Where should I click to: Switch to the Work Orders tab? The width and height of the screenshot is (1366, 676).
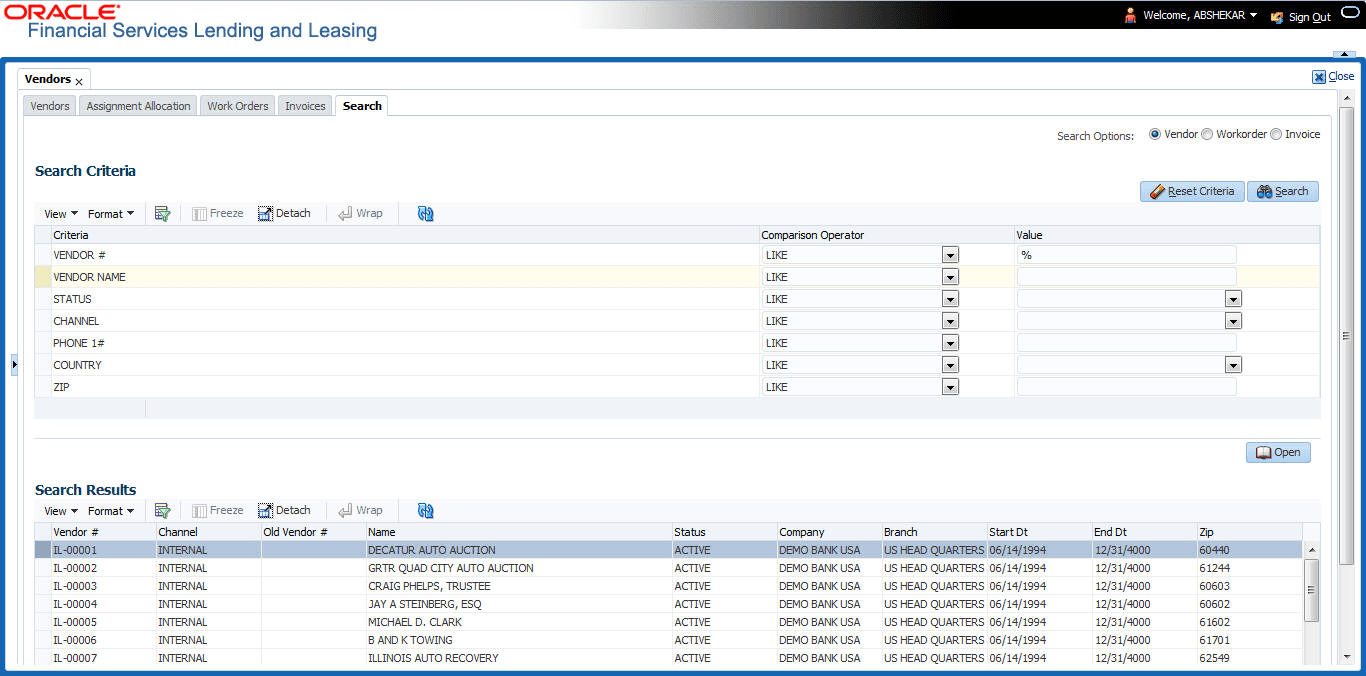pyautogui.click(x=237, y=106)
